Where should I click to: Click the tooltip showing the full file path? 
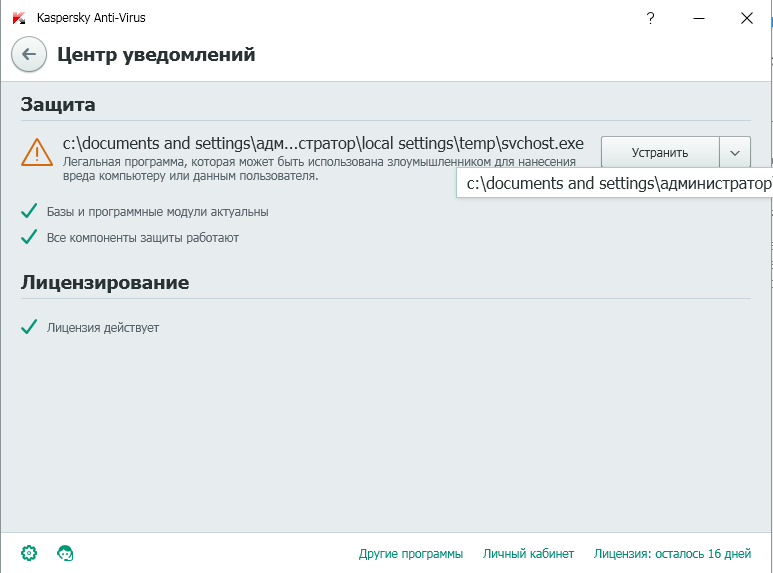pyautogui.click(x=616, y=184)
